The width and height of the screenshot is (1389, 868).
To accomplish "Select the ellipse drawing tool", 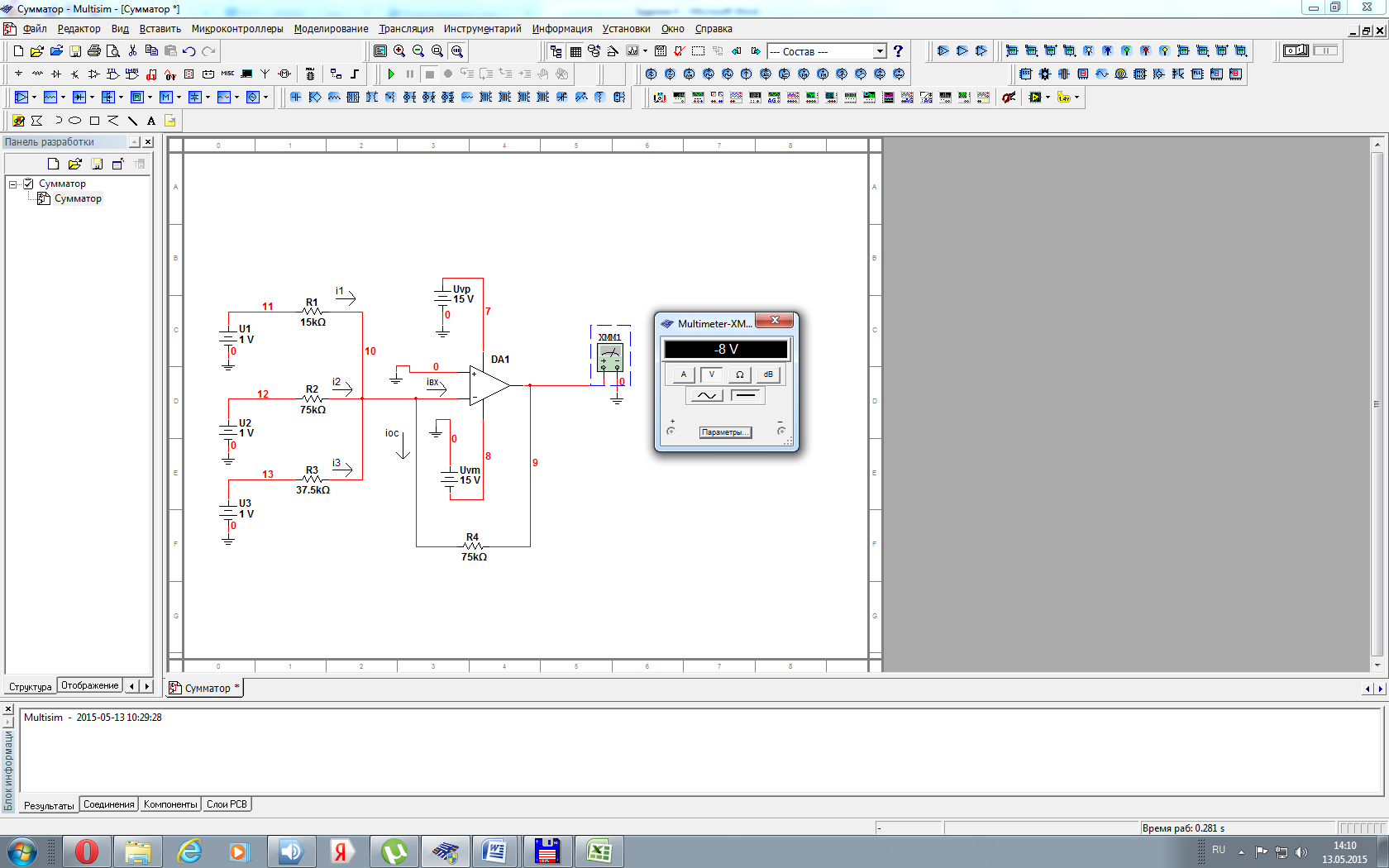I will (75, 121).
